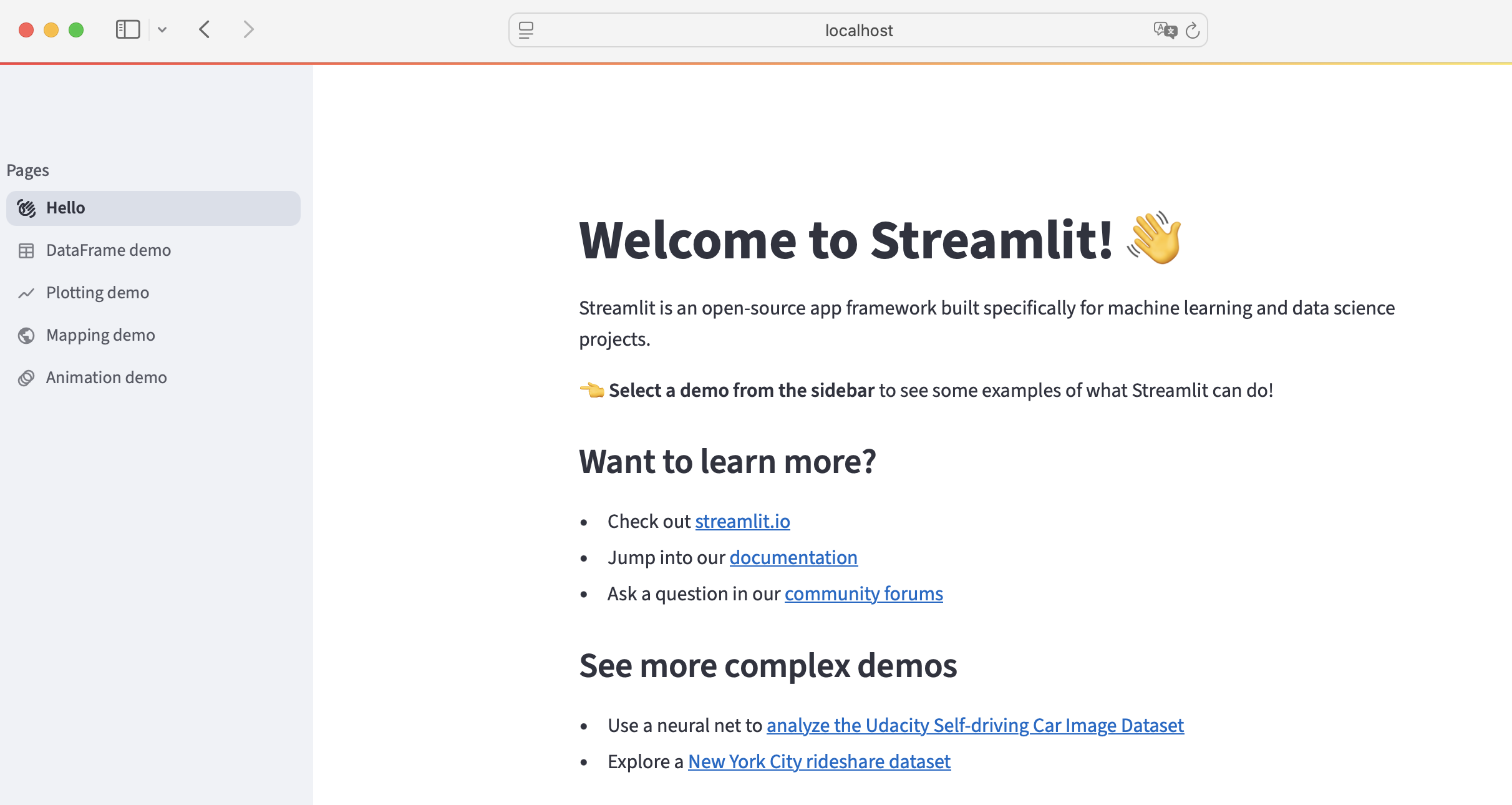Open the New York City rideshare dataset link
Image resolution: width=1512 pixels, height=805 pixels.
coord(818,761)
